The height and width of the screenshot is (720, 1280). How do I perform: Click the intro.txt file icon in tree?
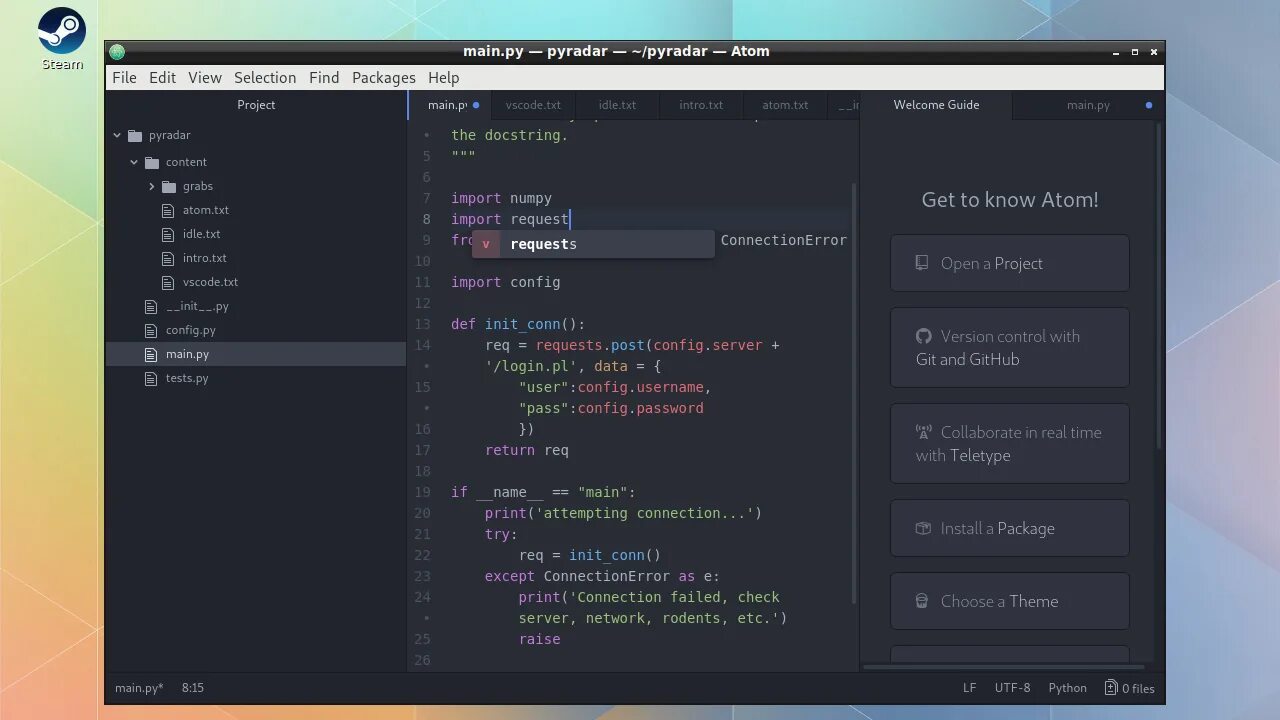(169, 258)
